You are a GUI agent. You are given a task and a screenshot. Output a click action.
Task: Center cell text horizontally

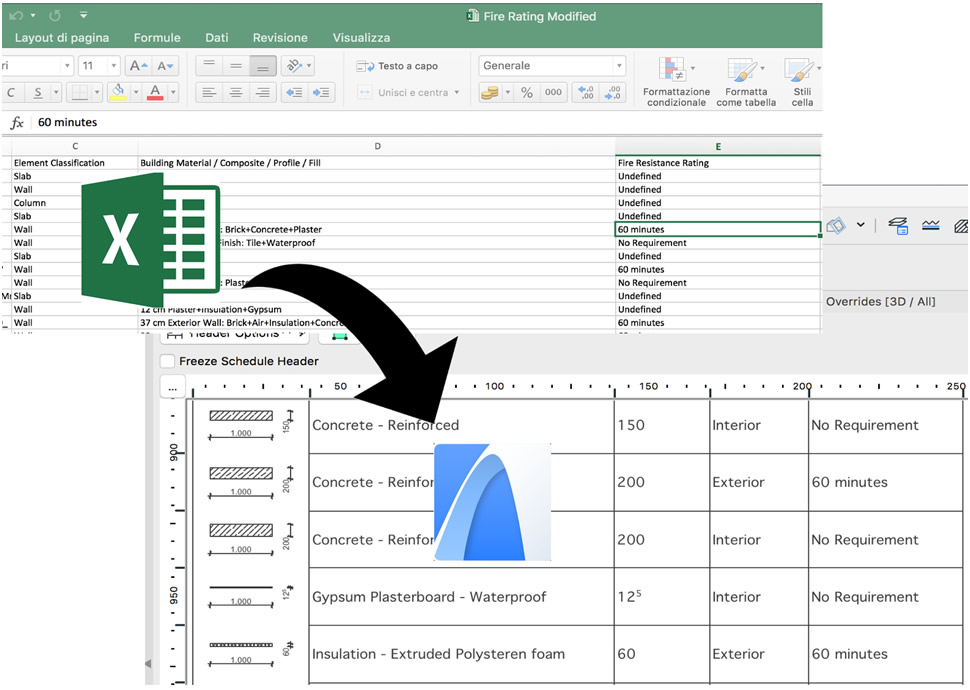click(236, 92)
